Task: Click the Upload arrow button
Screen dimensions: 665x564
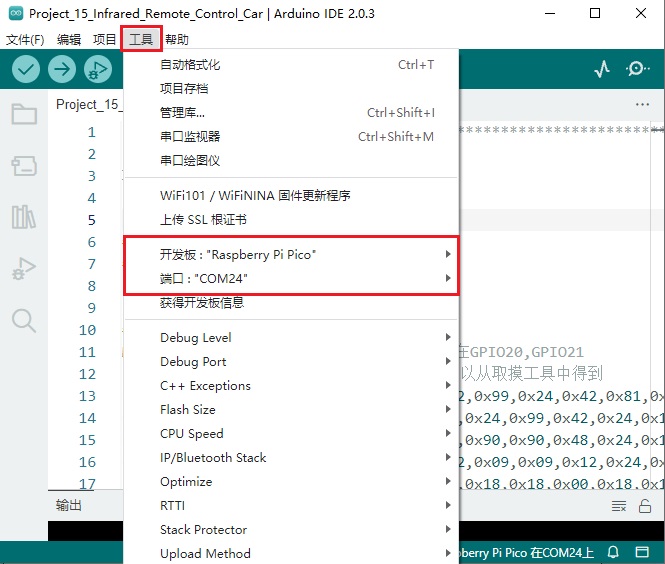Action: (62, 69)
